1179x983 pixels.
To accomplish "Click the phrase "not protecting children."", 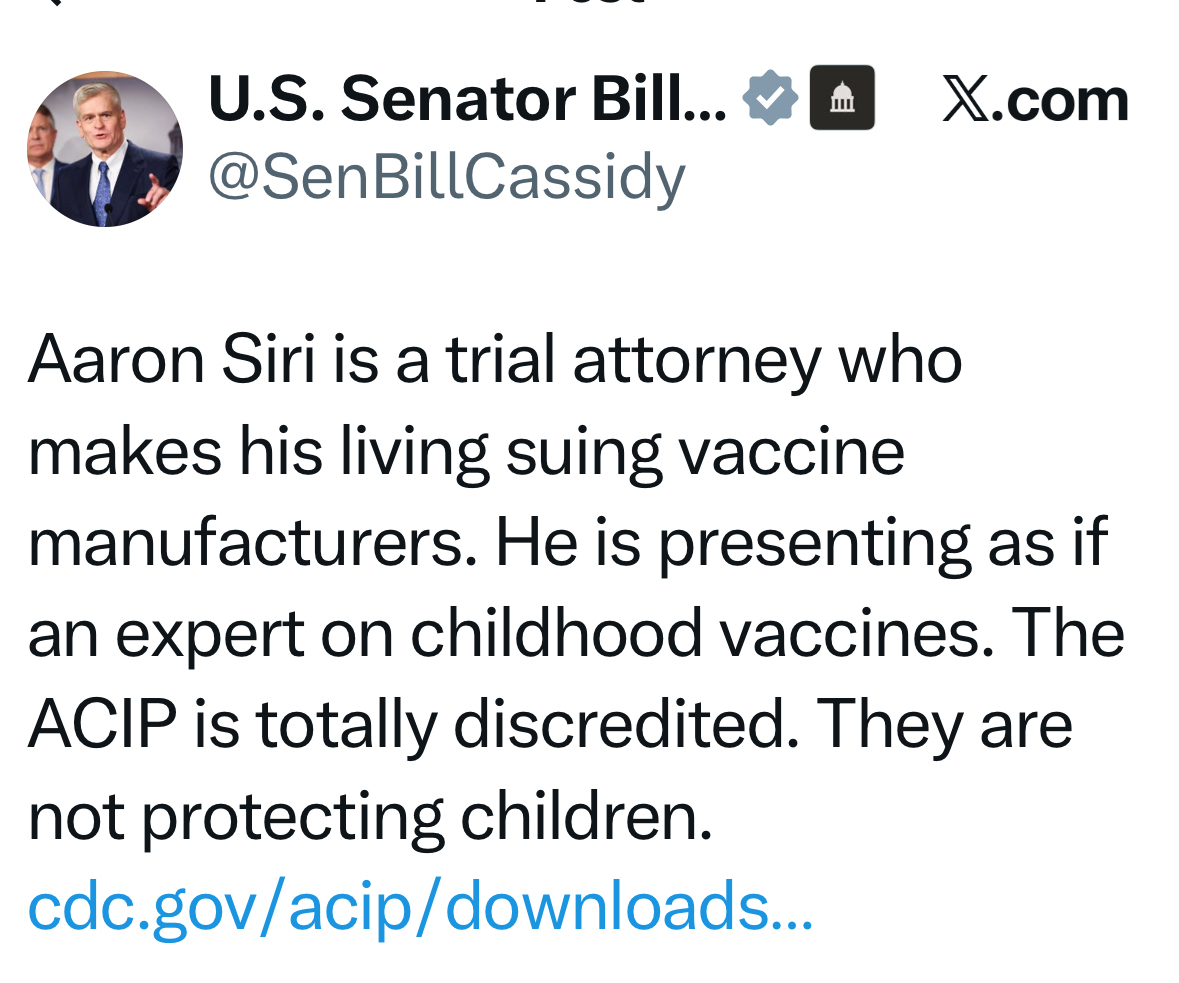I will 370,816.
